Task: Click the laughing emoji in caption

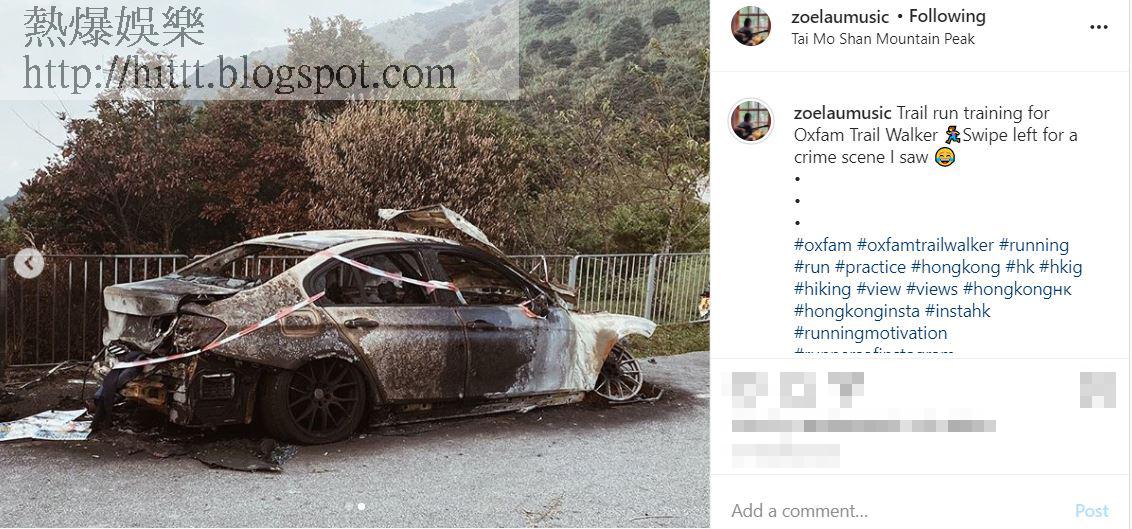Action: click(944, 157)
